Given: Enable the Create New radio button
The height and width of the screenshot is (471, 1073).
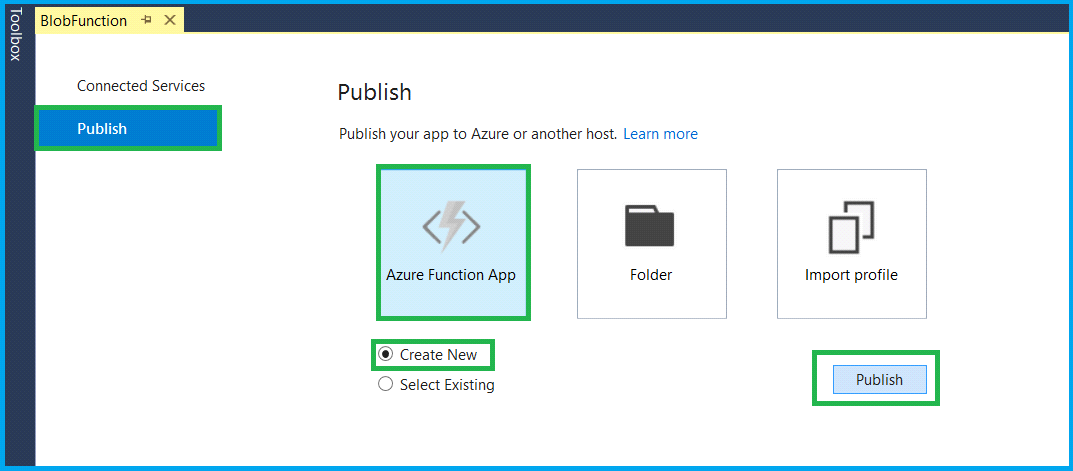Looking at the screenshot, I should pyautogui.click(x=386, y=355).
